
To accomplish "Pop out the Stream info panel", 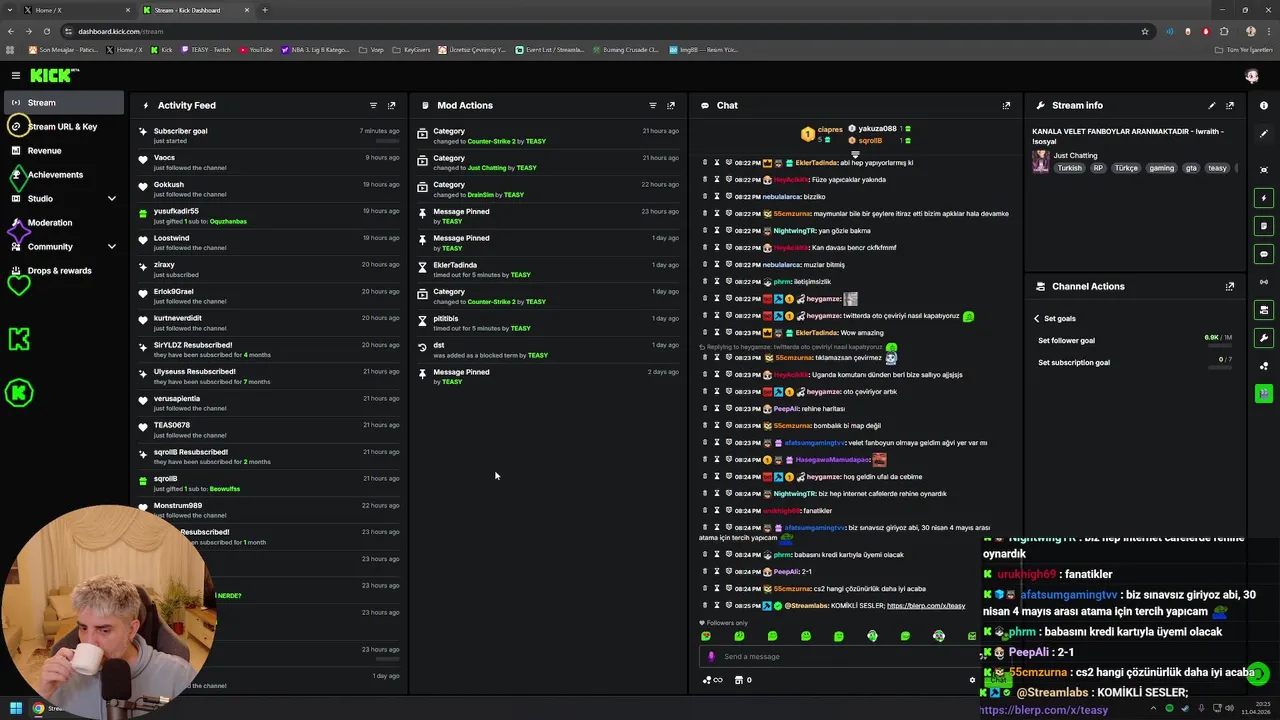I will (x=1230, y=105).
